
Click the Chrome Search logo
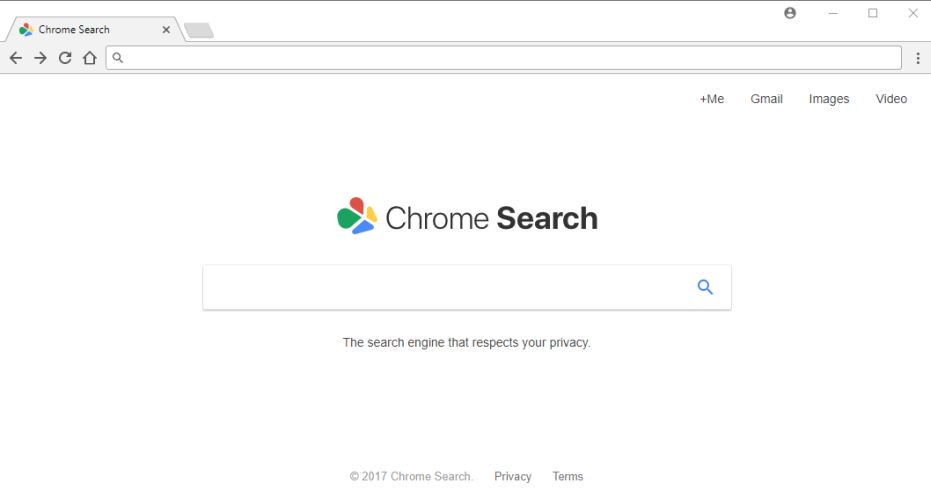pos(467,217)
